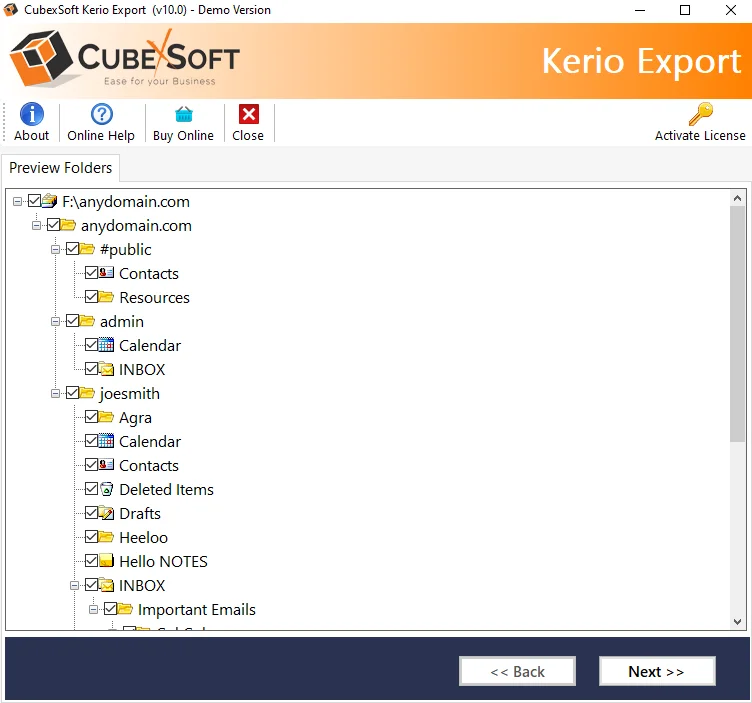This screenshot has height=703, width=752.
Task: Select the Heeloo tree row text
Action: [x=143, y=538]
